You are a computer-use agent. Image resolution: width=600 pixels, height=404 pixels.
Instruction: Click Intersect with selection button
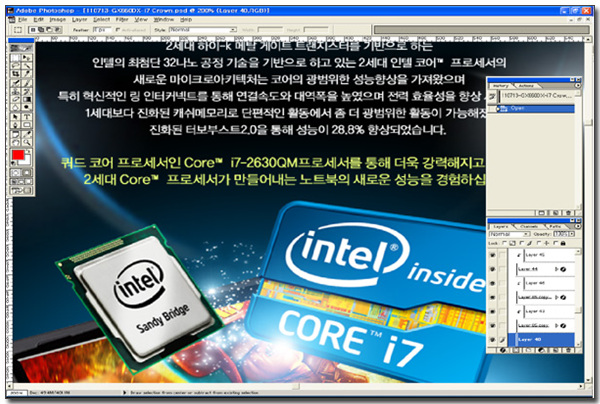(57, 30)
